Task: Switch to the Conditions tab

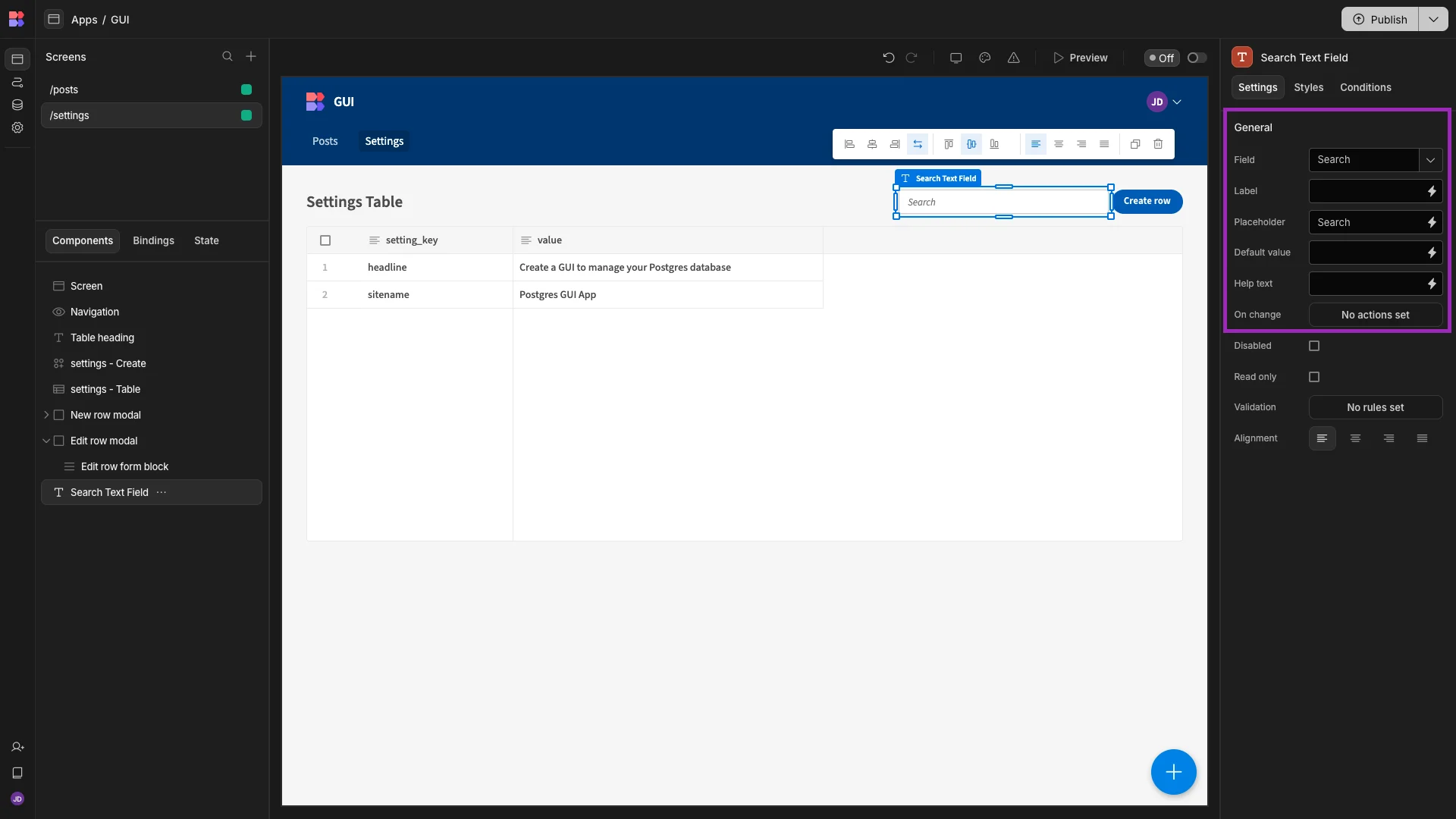Action: tap(1365, 87)
